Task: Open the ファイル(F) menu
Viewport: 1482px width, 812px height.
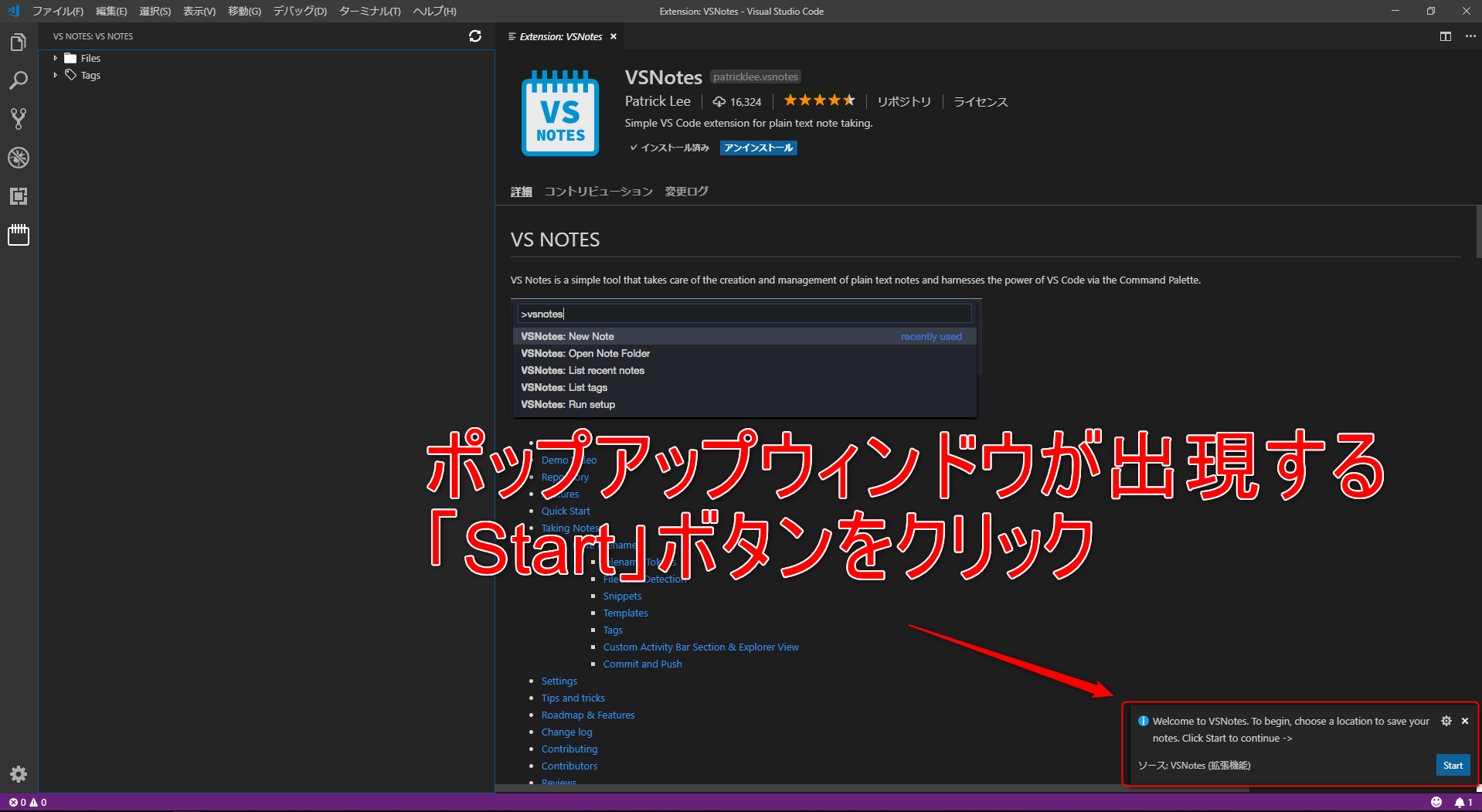Action: point(58,11)
